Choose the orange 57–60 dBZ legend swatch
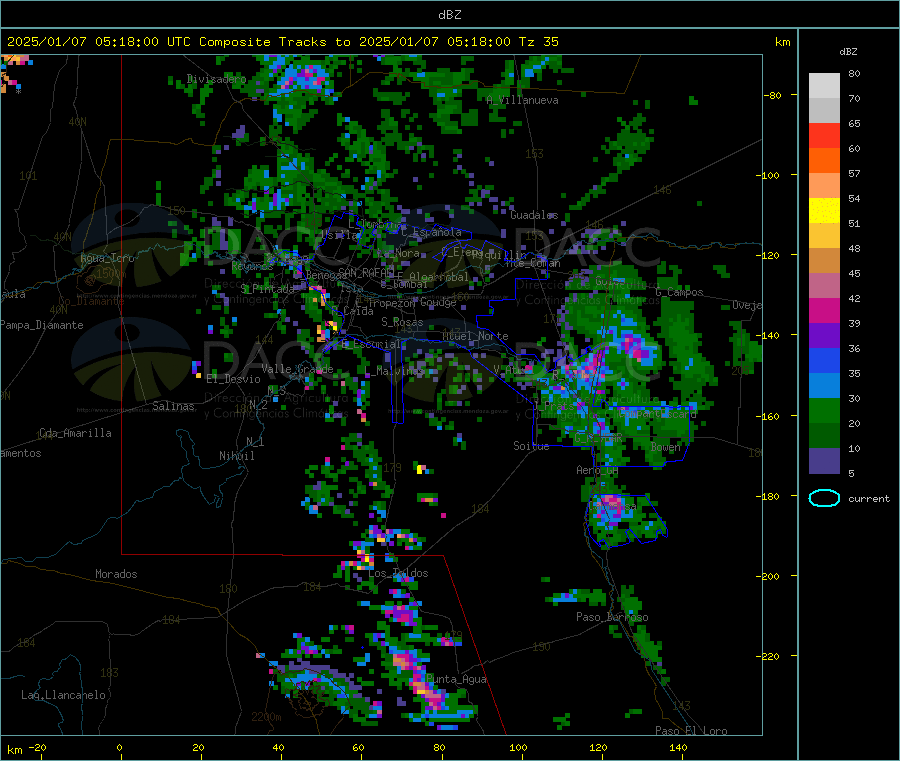 (x=824, y=161)
